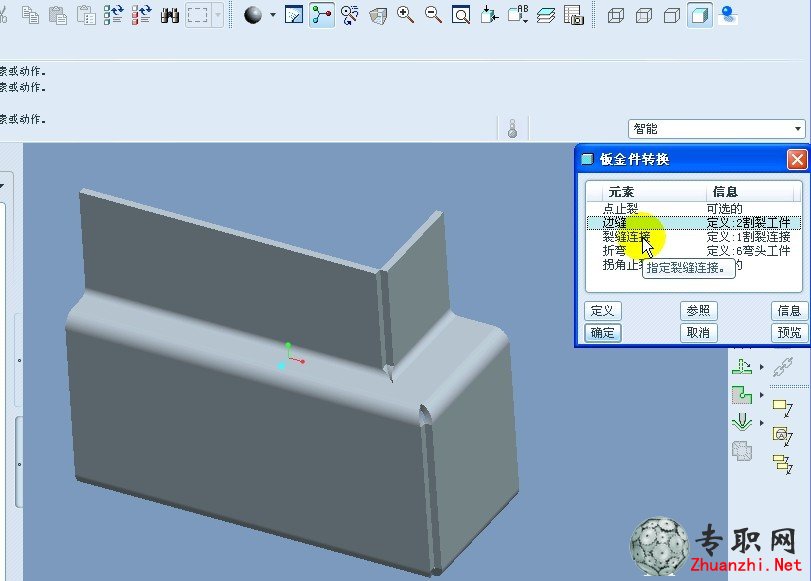Viewport: 811px width, 581px height.
Task: Click the table icon with small camera
Action: coord(574,15)
